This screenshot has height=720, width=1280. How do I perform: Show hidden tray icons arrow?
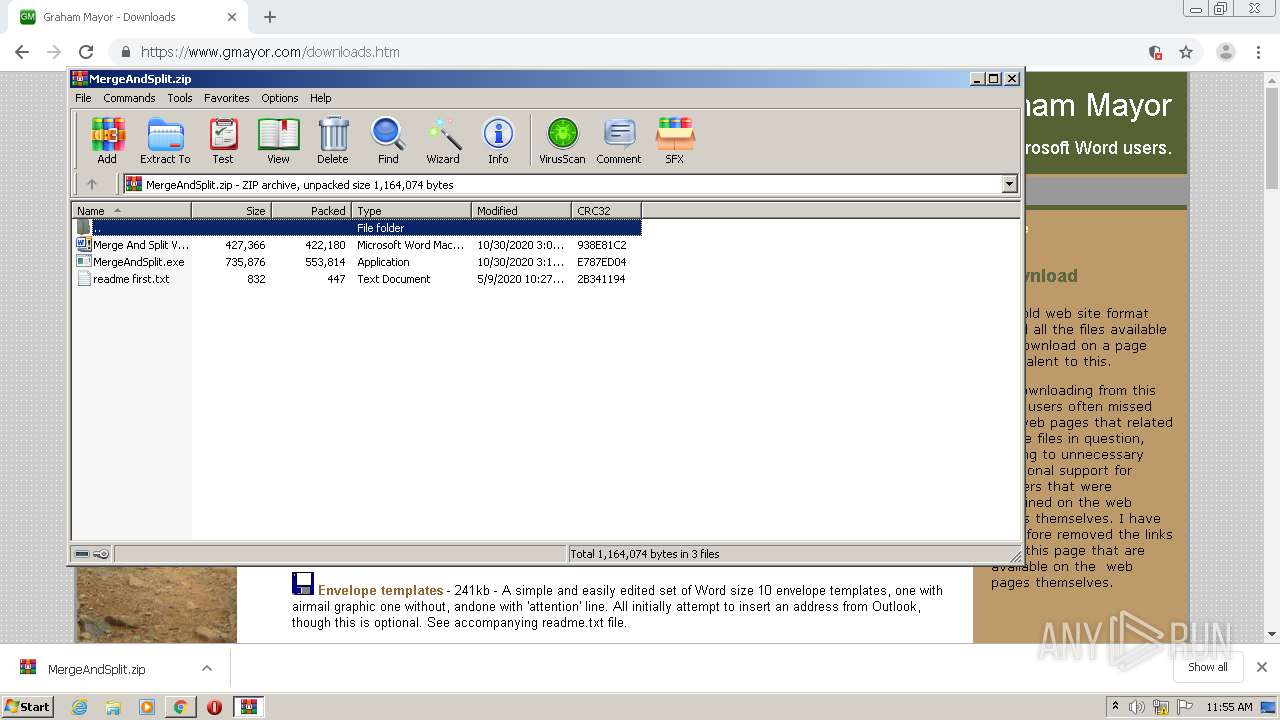[x=1115, y=707]
